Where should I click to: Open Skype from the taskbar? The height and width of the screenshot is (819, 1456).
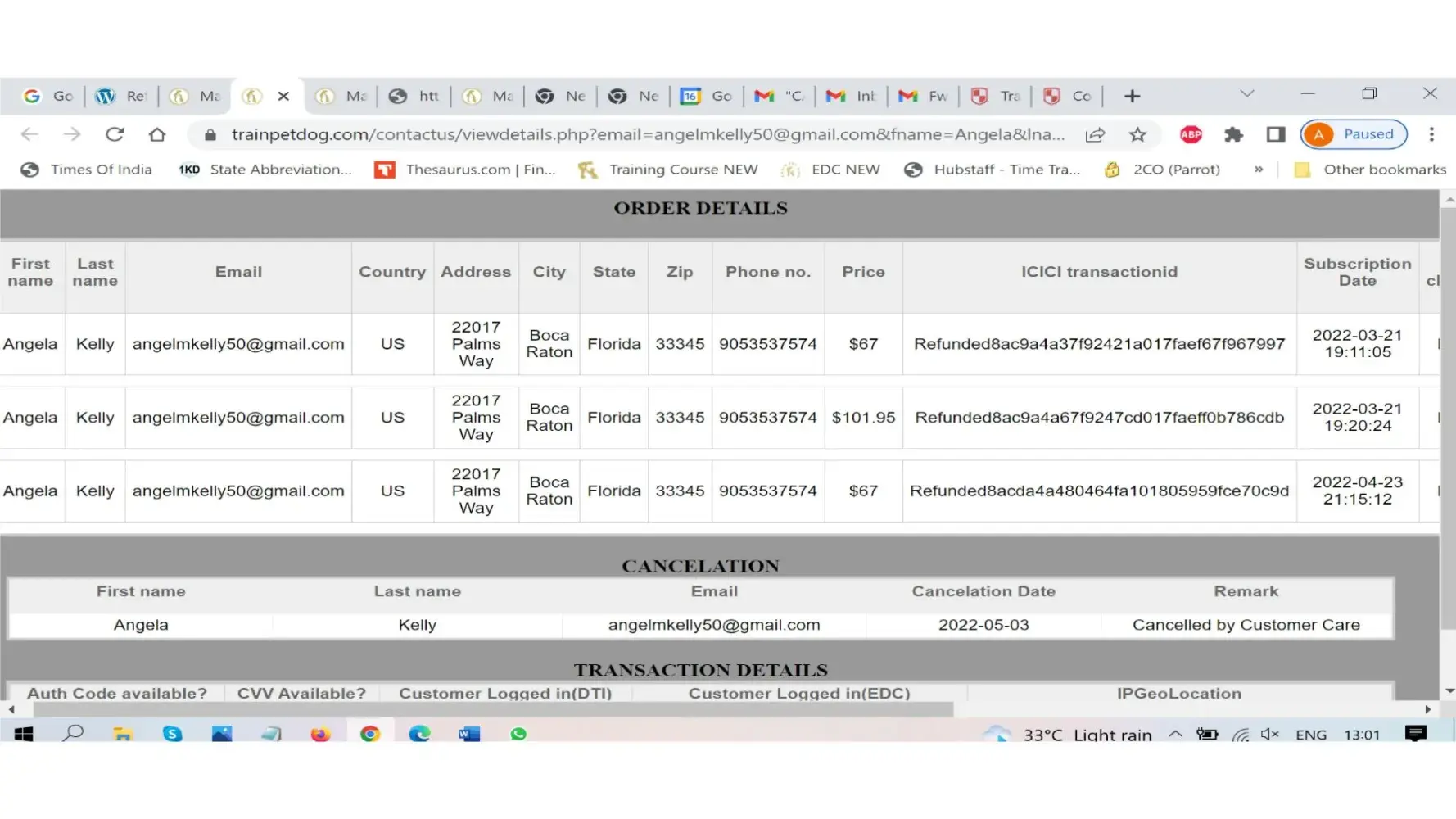point(172,734)
